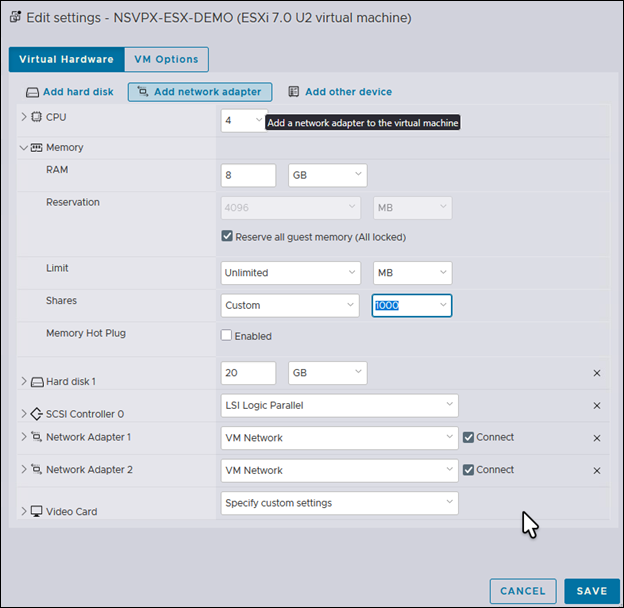This screenshot has height=608, width=624.
Task: Click Add hard disk
Action: click(x=70, y=92)
